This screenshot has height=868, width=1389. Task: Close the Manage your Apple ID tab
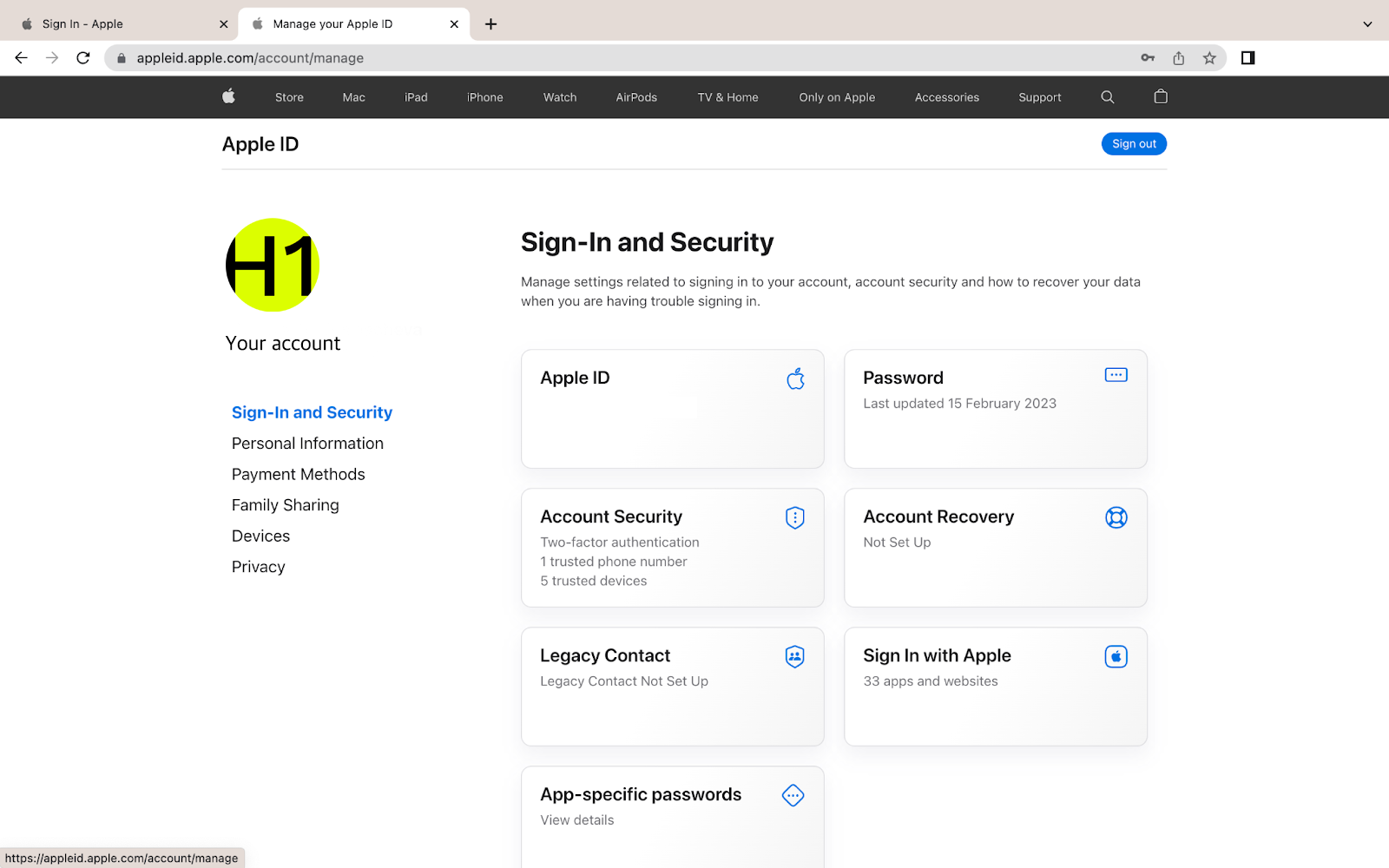454,24
